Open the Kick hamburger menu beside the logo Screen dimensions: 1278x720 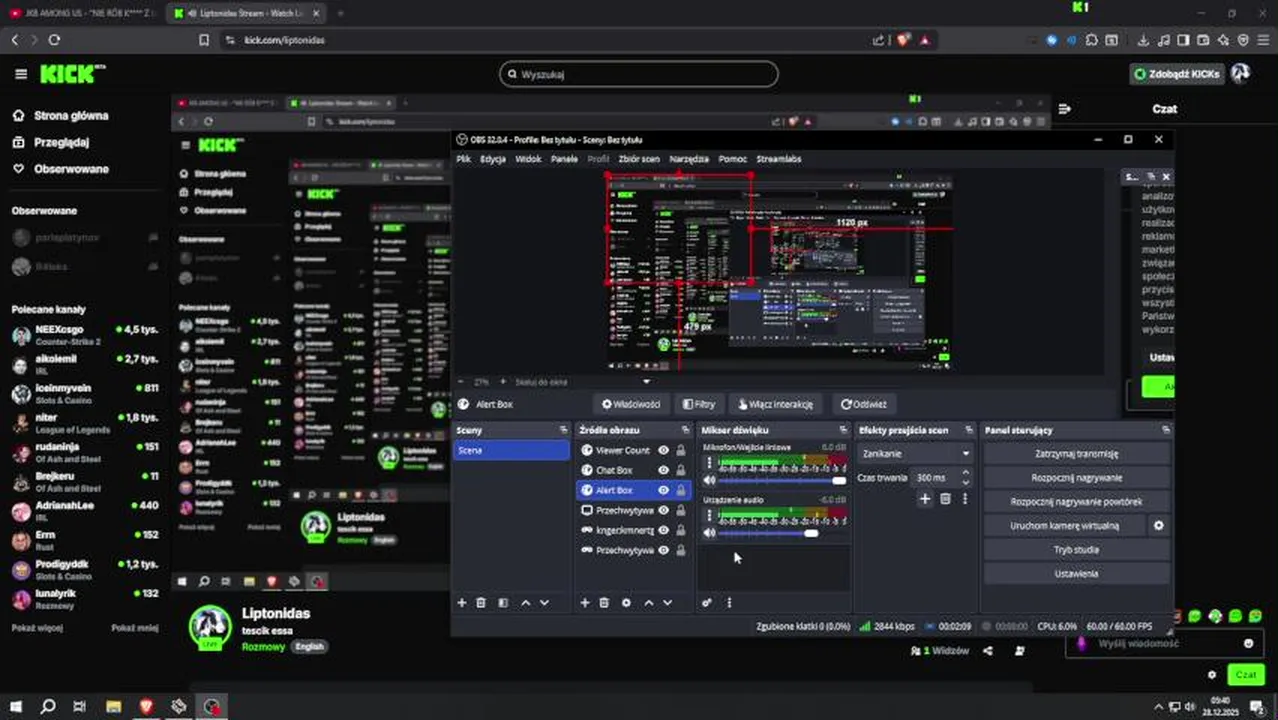pyautogui.click(x=21, y=74)
